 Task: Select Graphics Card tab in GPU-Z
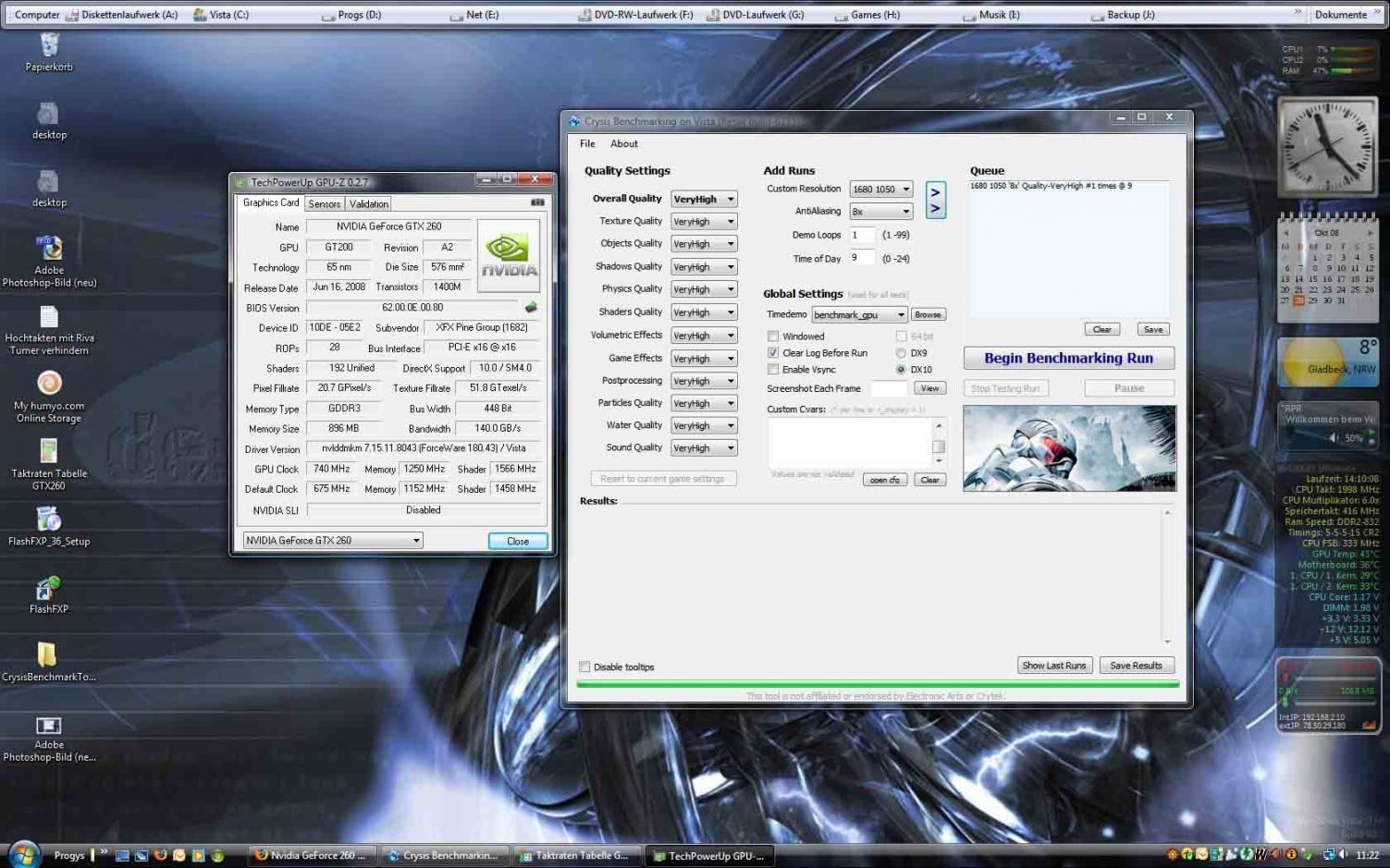[x=271, y=202]
